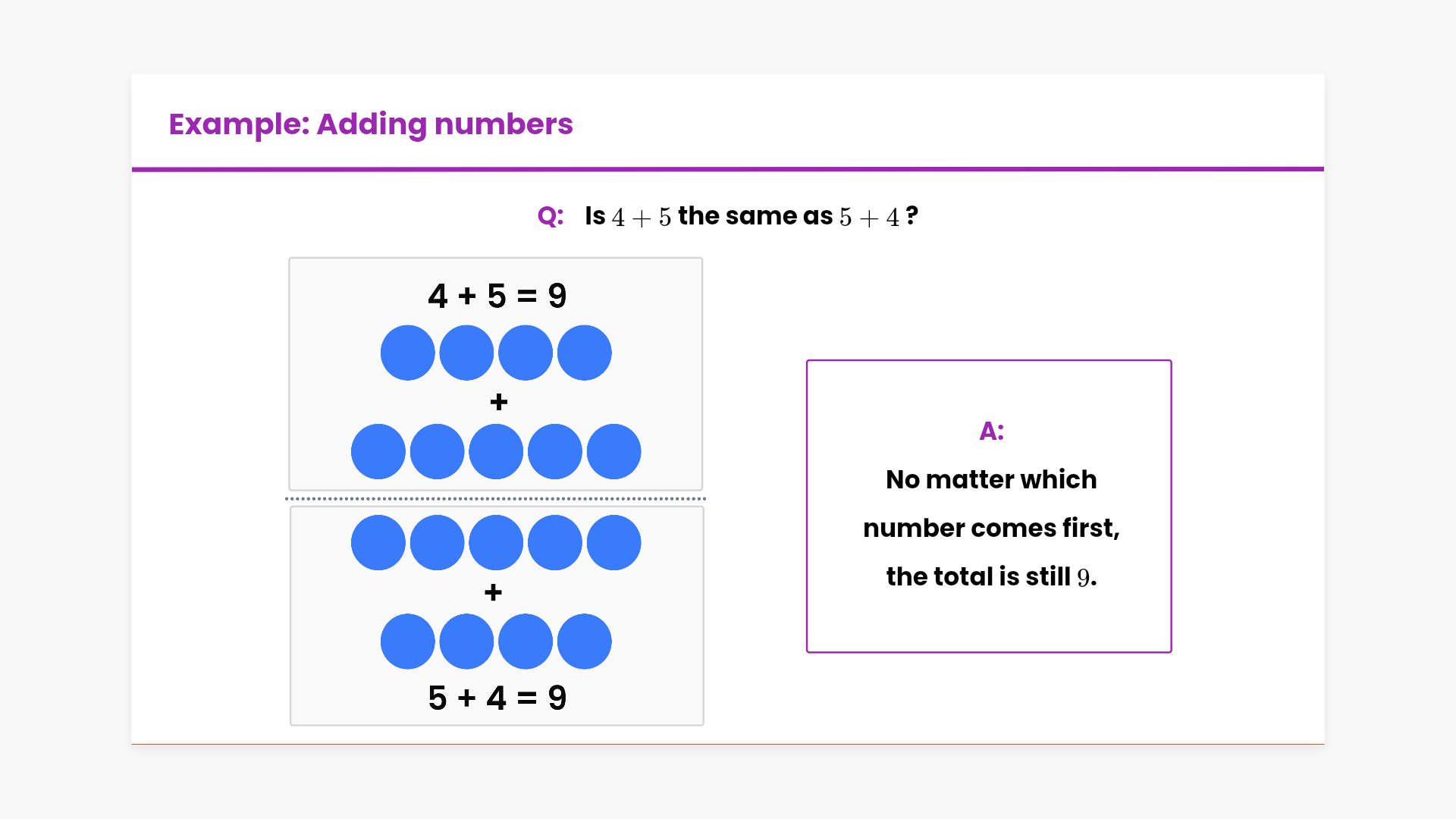Viewport: 1456px width, 819px height.
Task: Click the rightmost circle under "4 + 5 = 9"
Action: 584,353
